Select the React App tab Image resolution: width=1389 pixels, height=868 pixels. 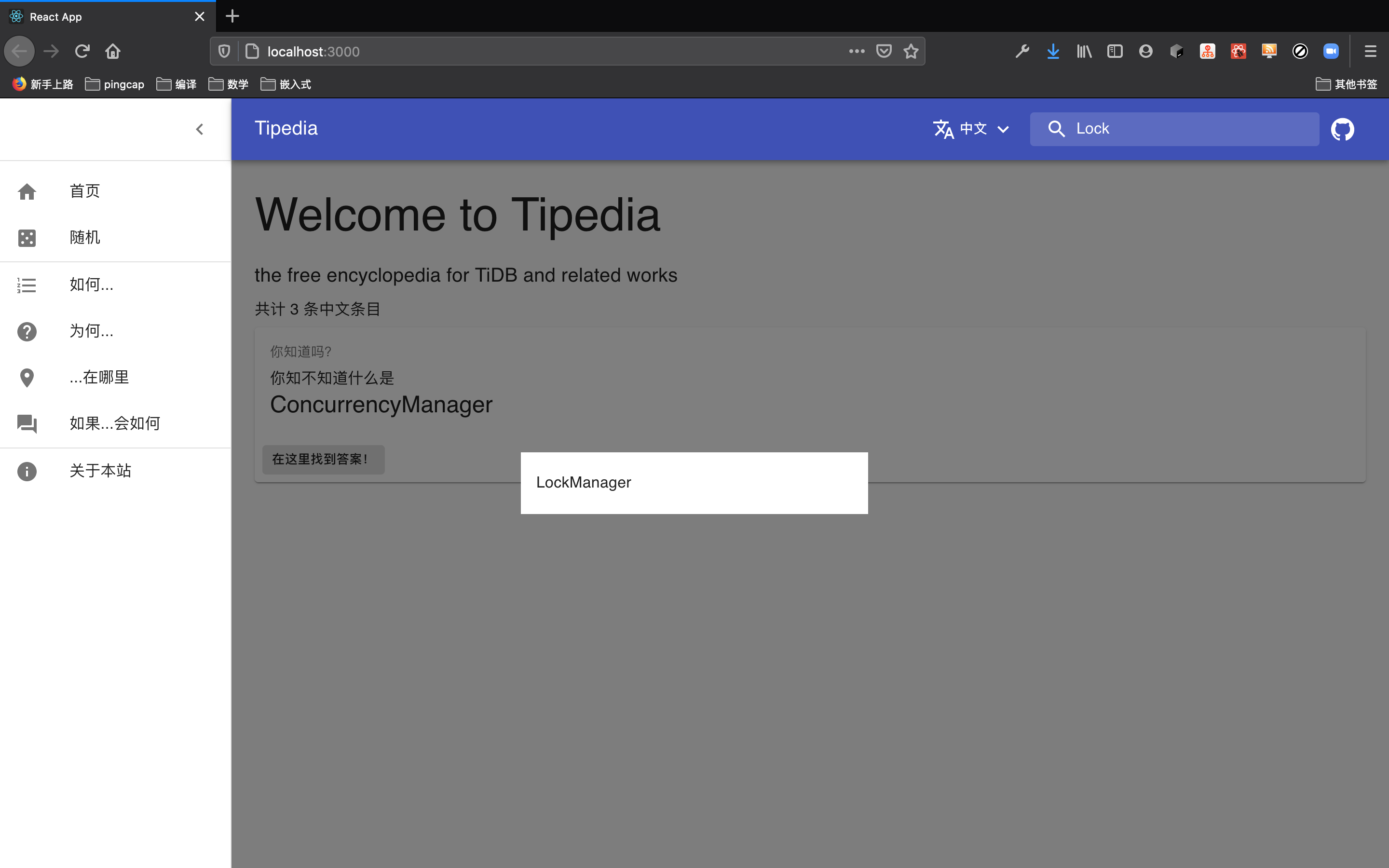tap(108, 17)
